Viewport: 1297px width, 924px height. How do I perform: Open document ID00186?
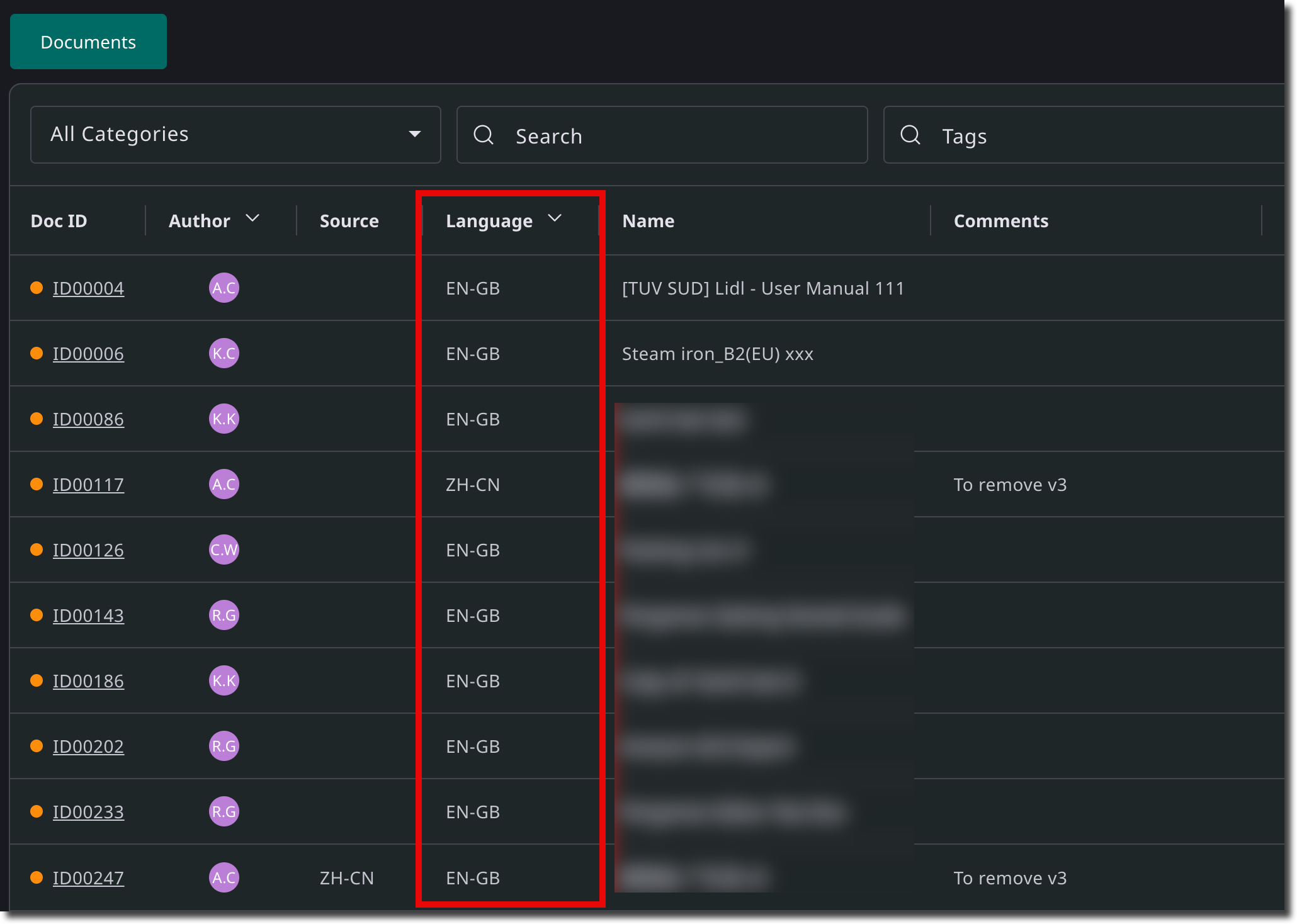[x=88, y=681]
